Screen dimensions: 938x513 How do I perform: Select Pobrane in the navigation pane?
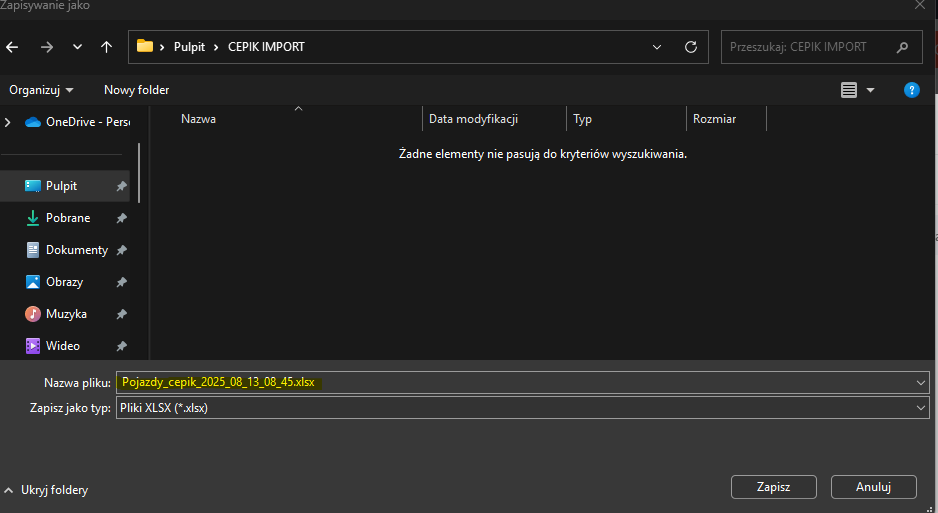click(x=67, y=218)
